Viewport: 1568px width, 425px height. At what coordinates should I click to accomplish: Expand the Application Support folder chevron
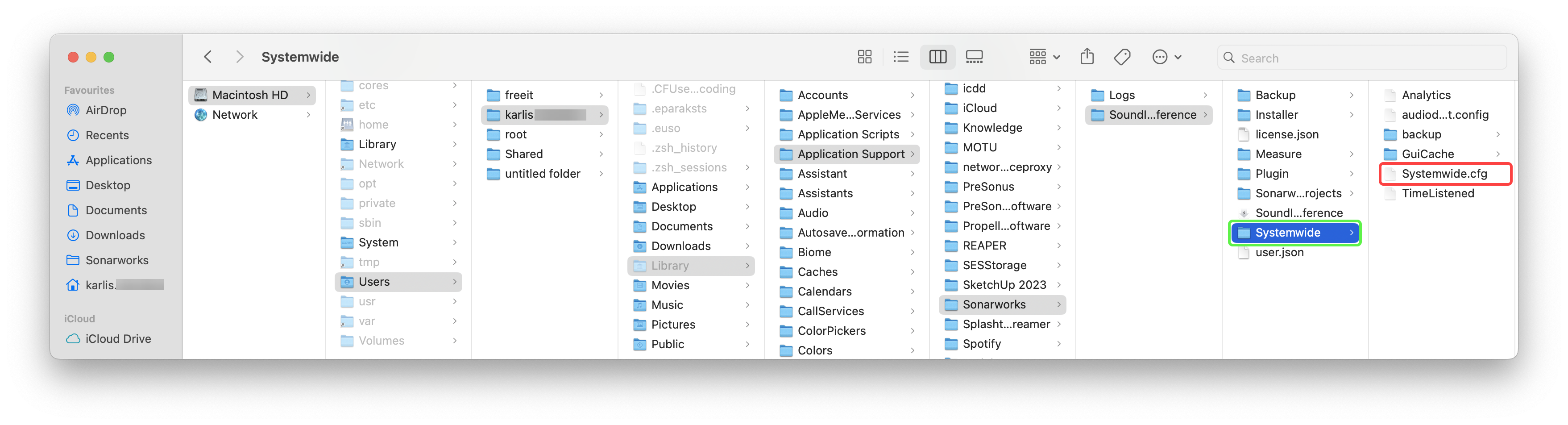tap(913, 154)
